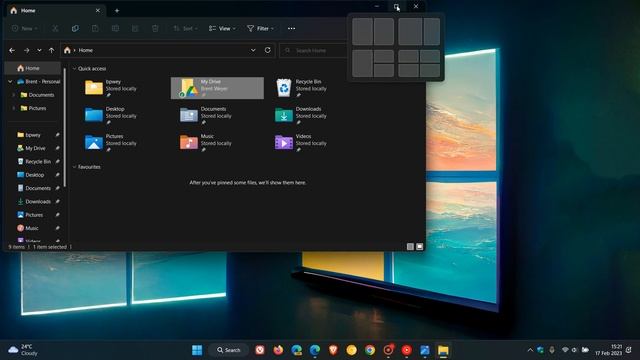Go up one folder level
The height and width of the screenshot is (360, 640).
pyautogui.click(x=51, y=50)
